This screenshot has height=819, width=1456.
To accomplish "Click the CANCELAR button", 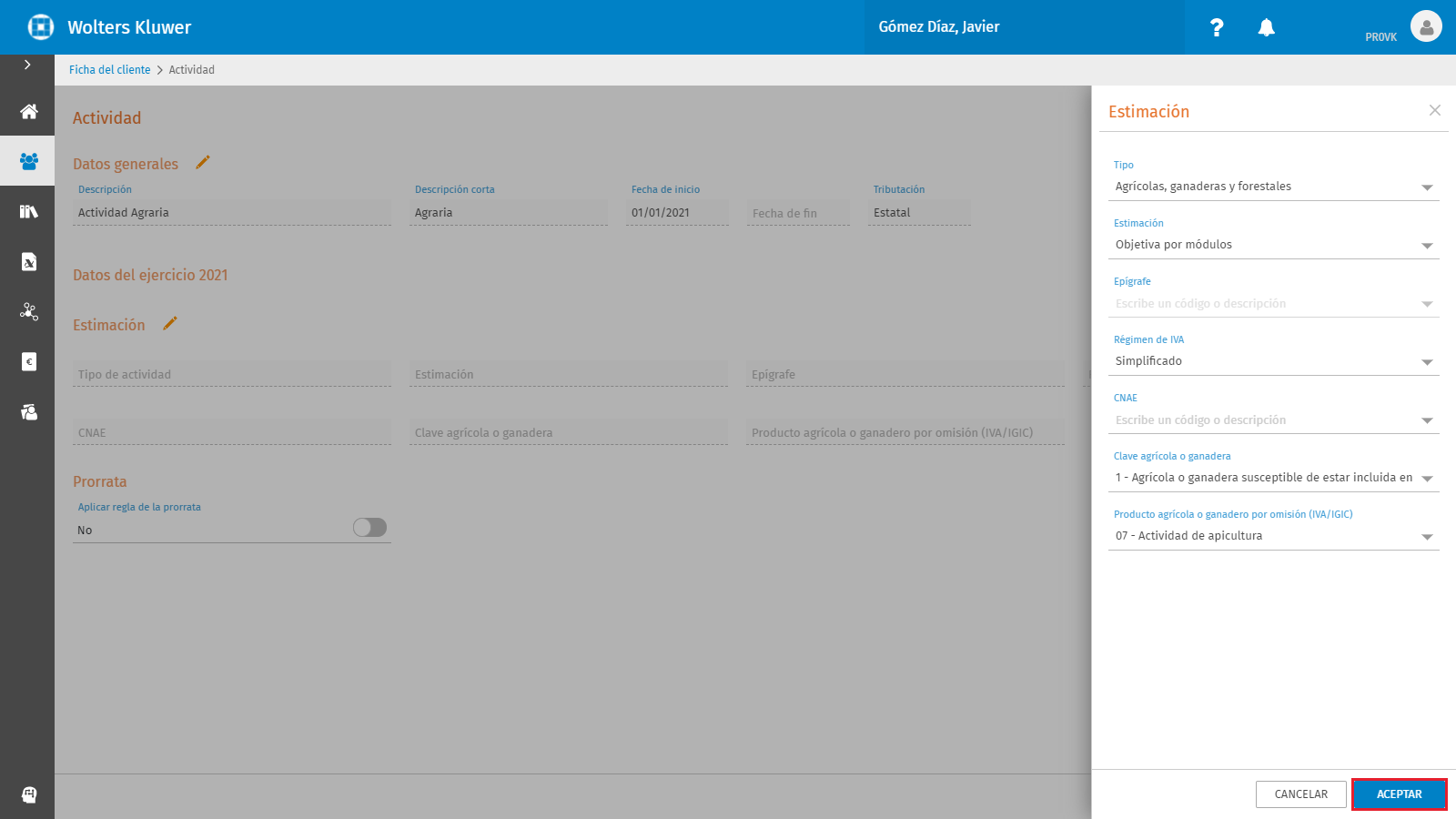I will click(1300, 794).
